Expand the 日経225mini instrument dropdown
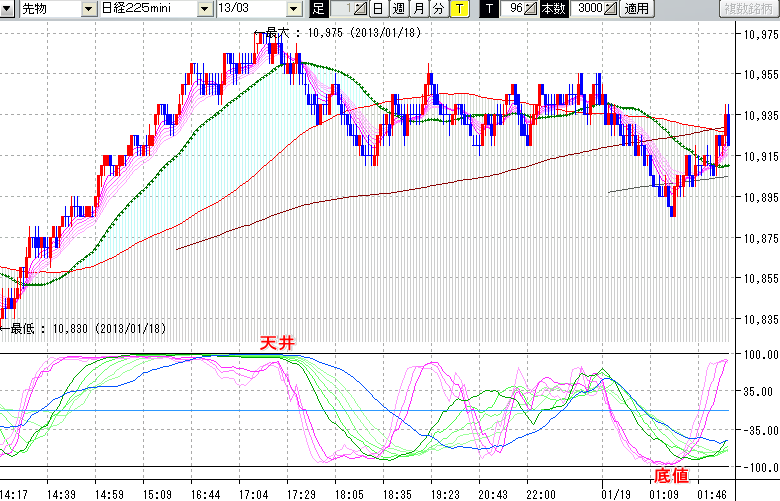 (x=204, y=9)
